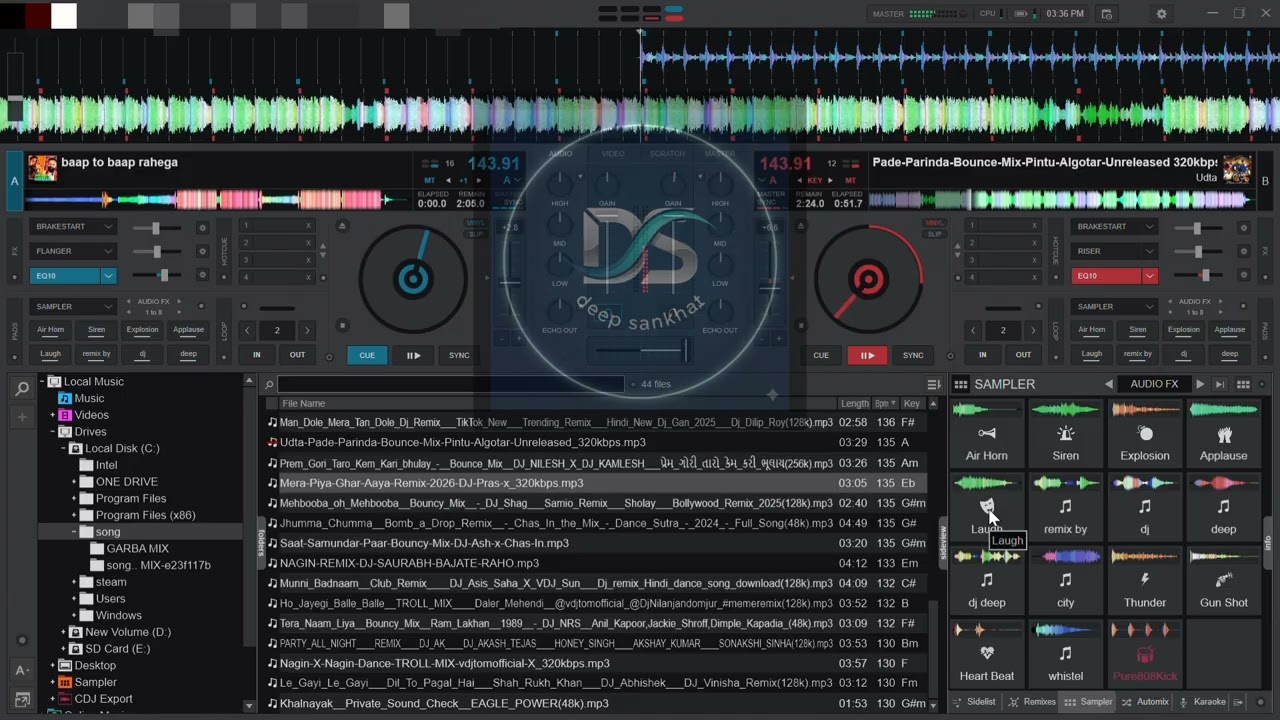Select the Sampler tab at bottom

(x=1089, y=702)
